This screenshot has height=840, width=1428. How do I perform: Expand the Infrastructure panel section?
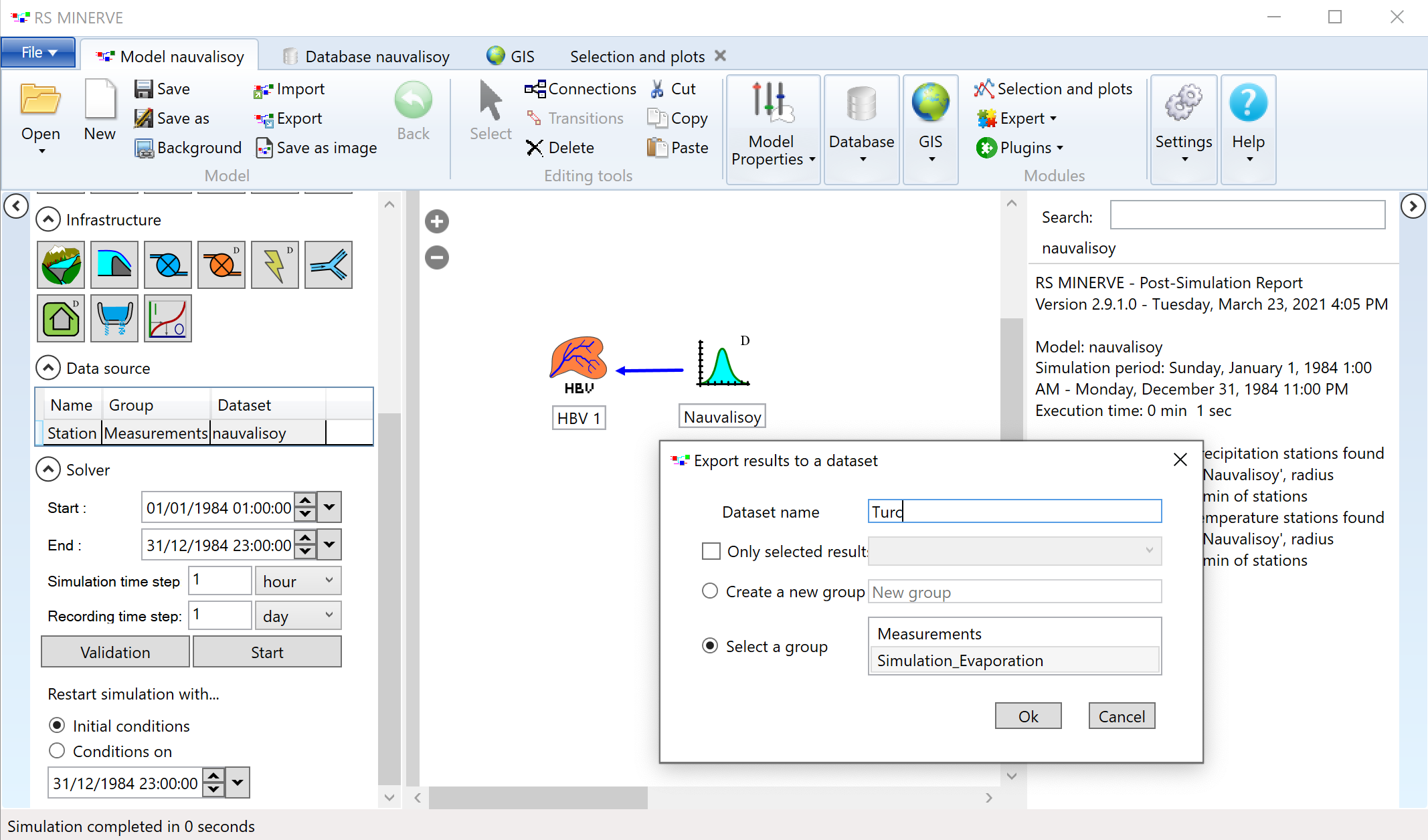point(47,219)
